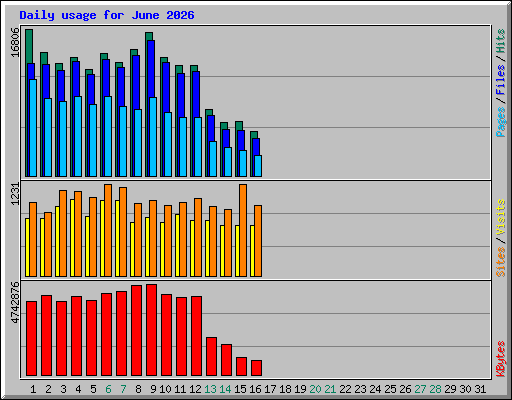Click the 4742876 KBytes axis value
This screenshot has height=400, width=512.
tap(15, 303)
